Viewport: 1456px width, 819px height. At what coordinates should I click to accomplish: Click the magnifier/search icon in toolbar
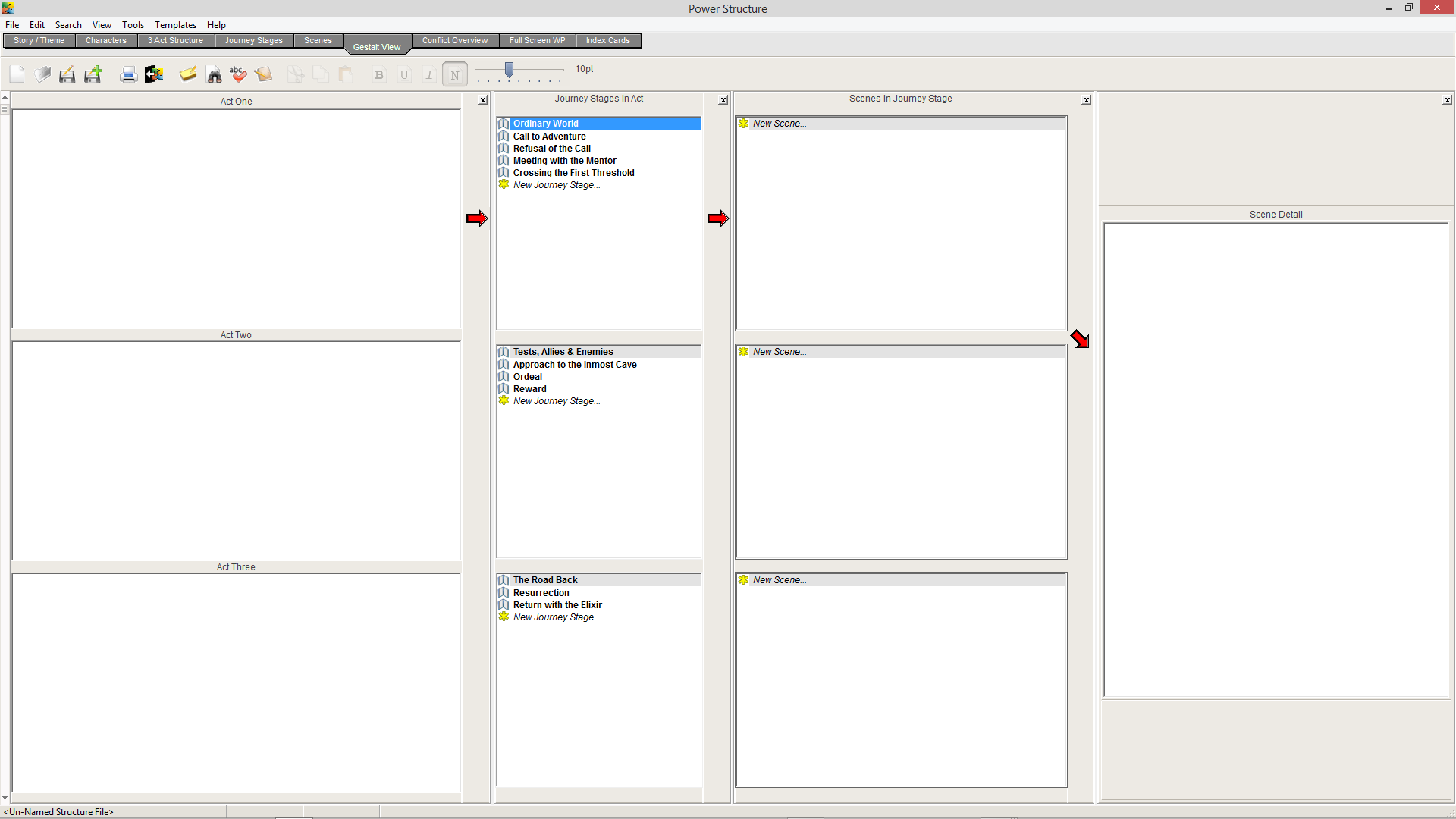(x=213, y=74)
